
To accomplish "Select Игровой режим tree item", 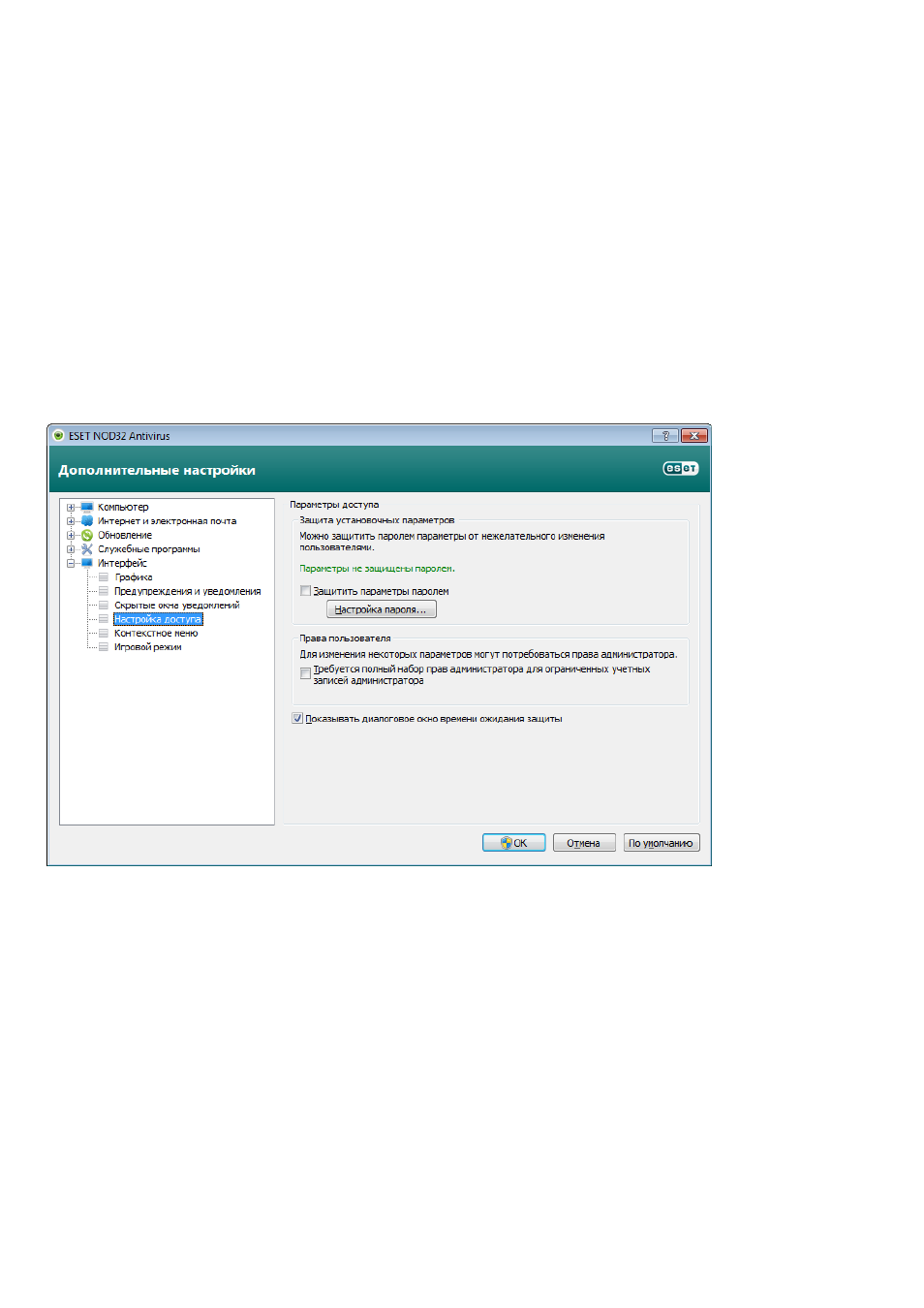I will (x=148, y=647).
